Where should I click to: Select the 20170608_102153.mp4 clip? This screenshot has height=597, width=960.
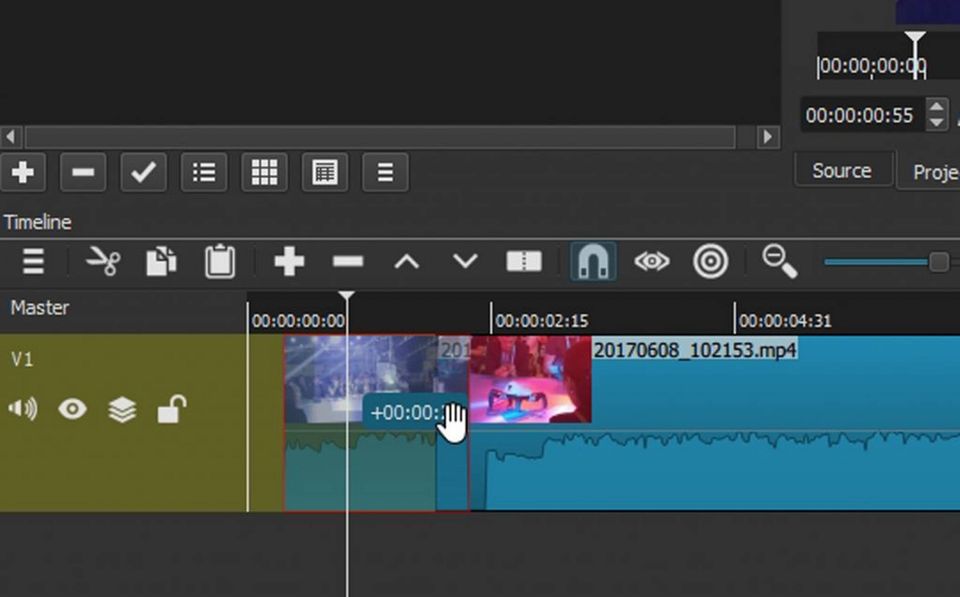(760, 400)
